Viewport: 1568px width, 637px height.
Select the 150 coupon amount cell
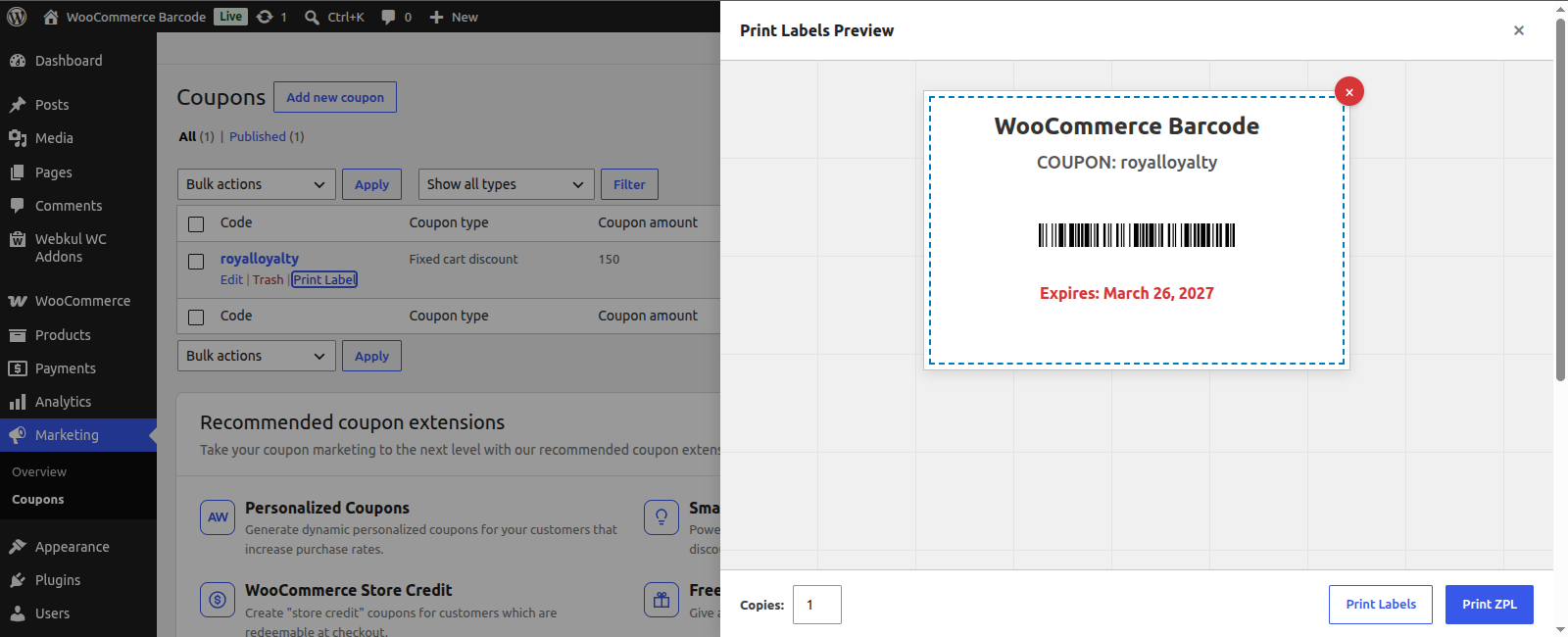[609, 260]
